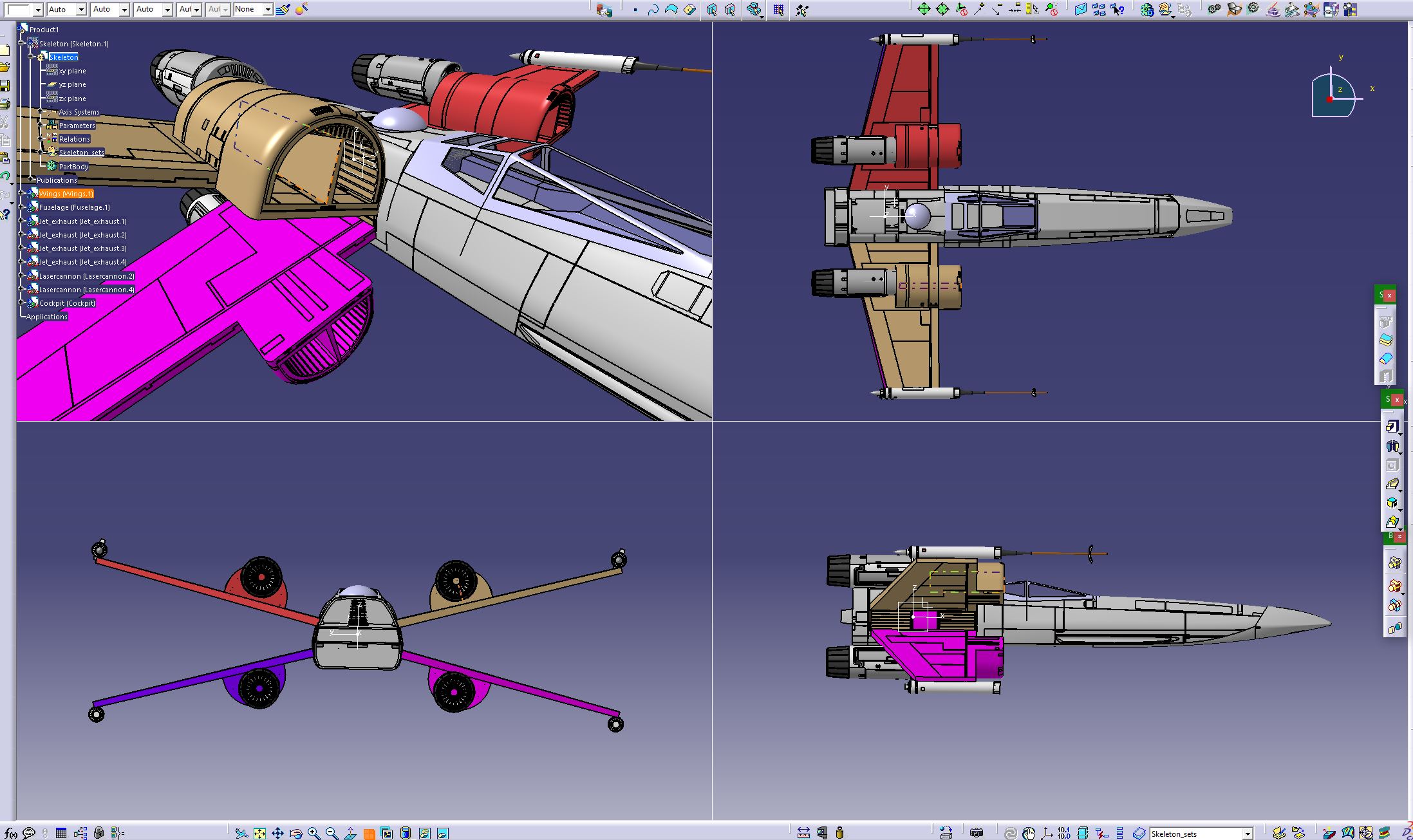Viewport: 1413px width, 840px height.
Task: Select the Relations tree item
Action: (75, 139)
